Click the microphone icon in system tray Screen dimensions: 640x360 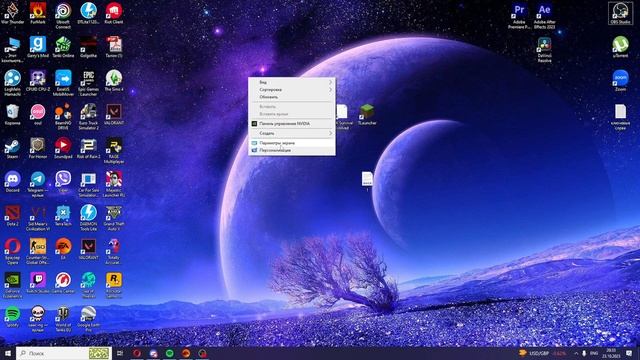pos(584,353)
